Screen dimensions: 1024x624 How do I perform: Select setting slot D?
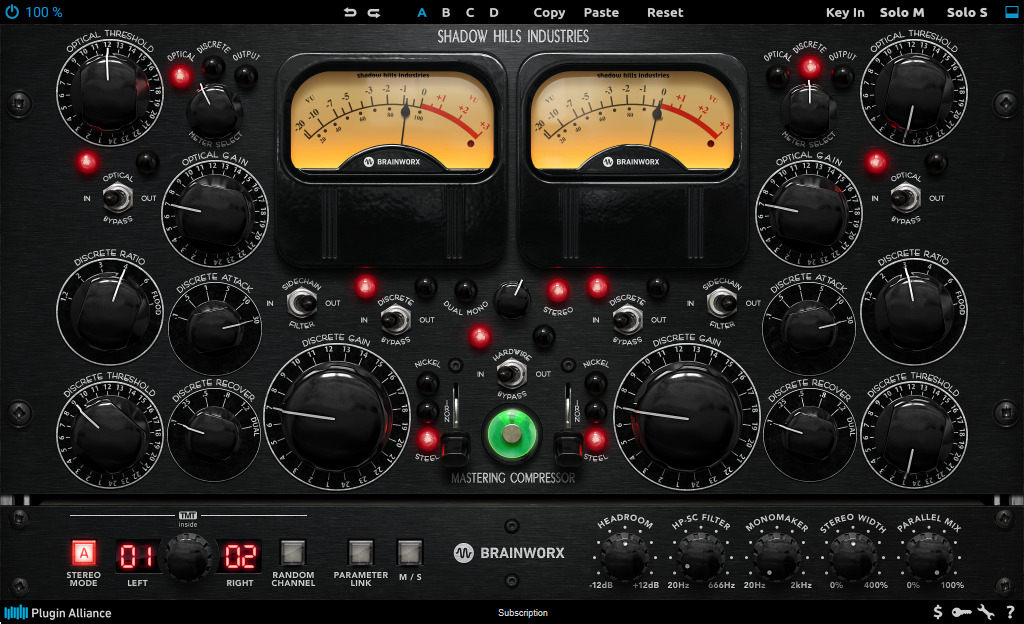tap(494, 12)
